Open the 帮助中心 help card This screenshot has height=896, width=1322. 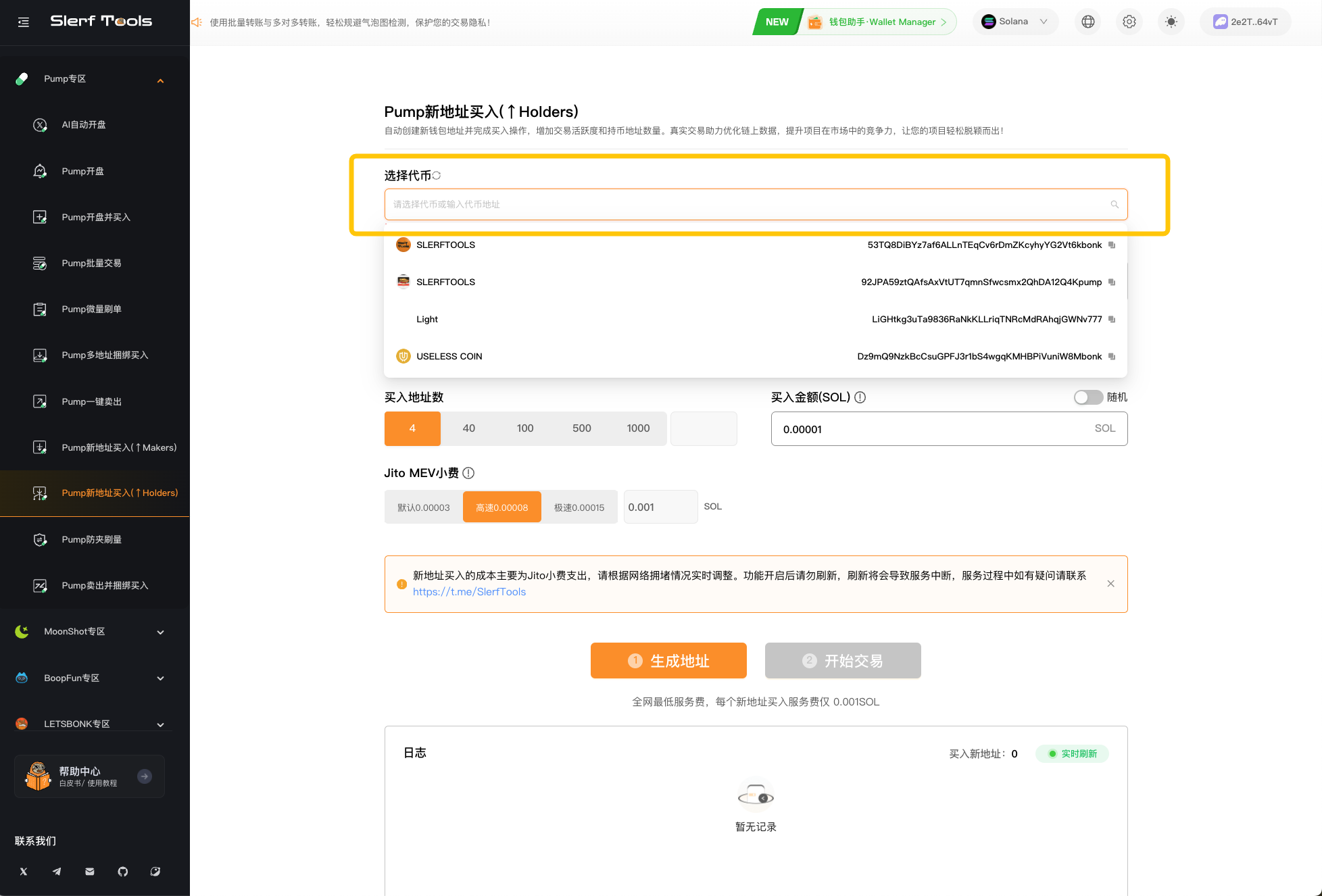(89, 776)
